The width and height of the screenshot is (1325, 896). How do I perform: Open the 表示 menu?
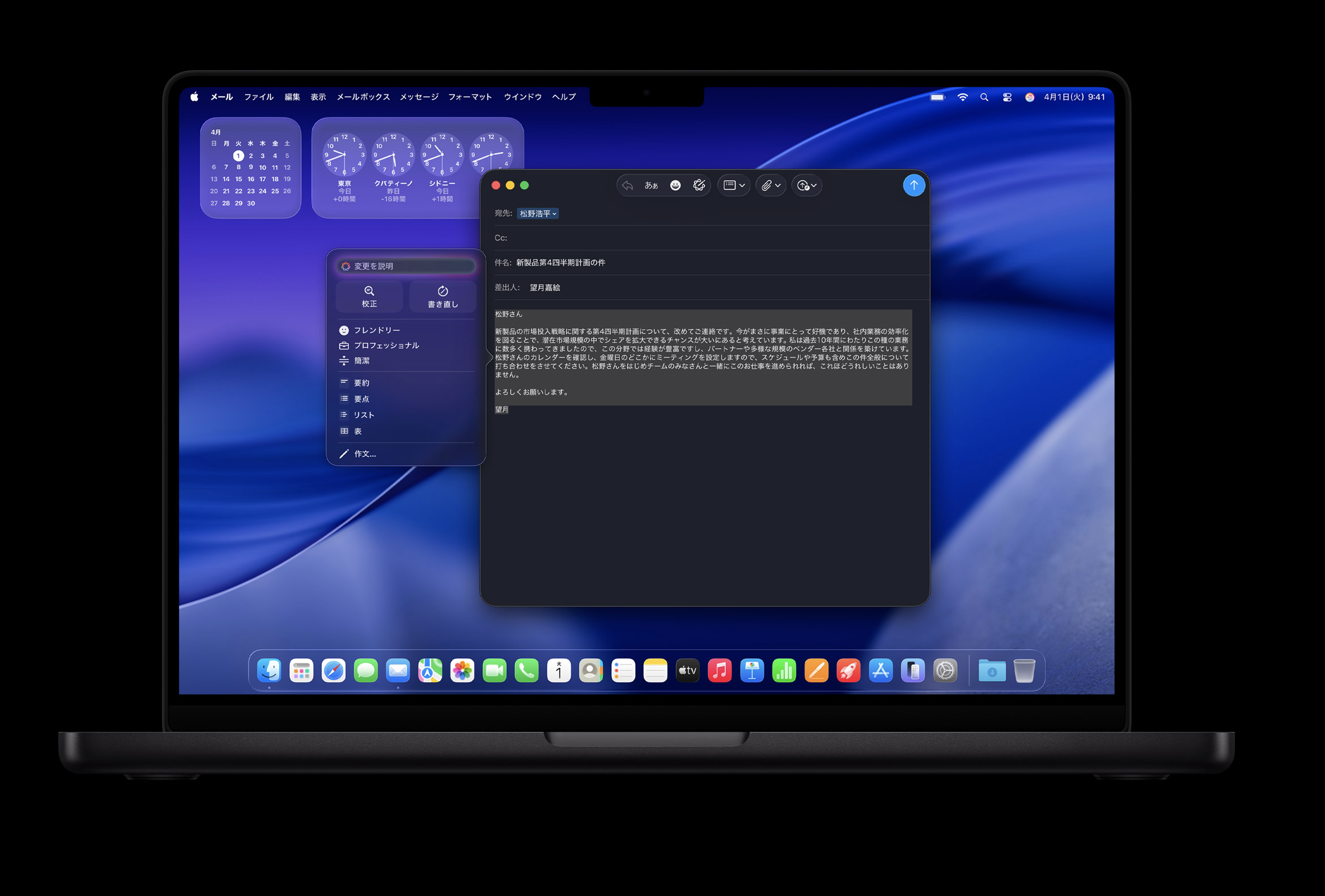318,97
